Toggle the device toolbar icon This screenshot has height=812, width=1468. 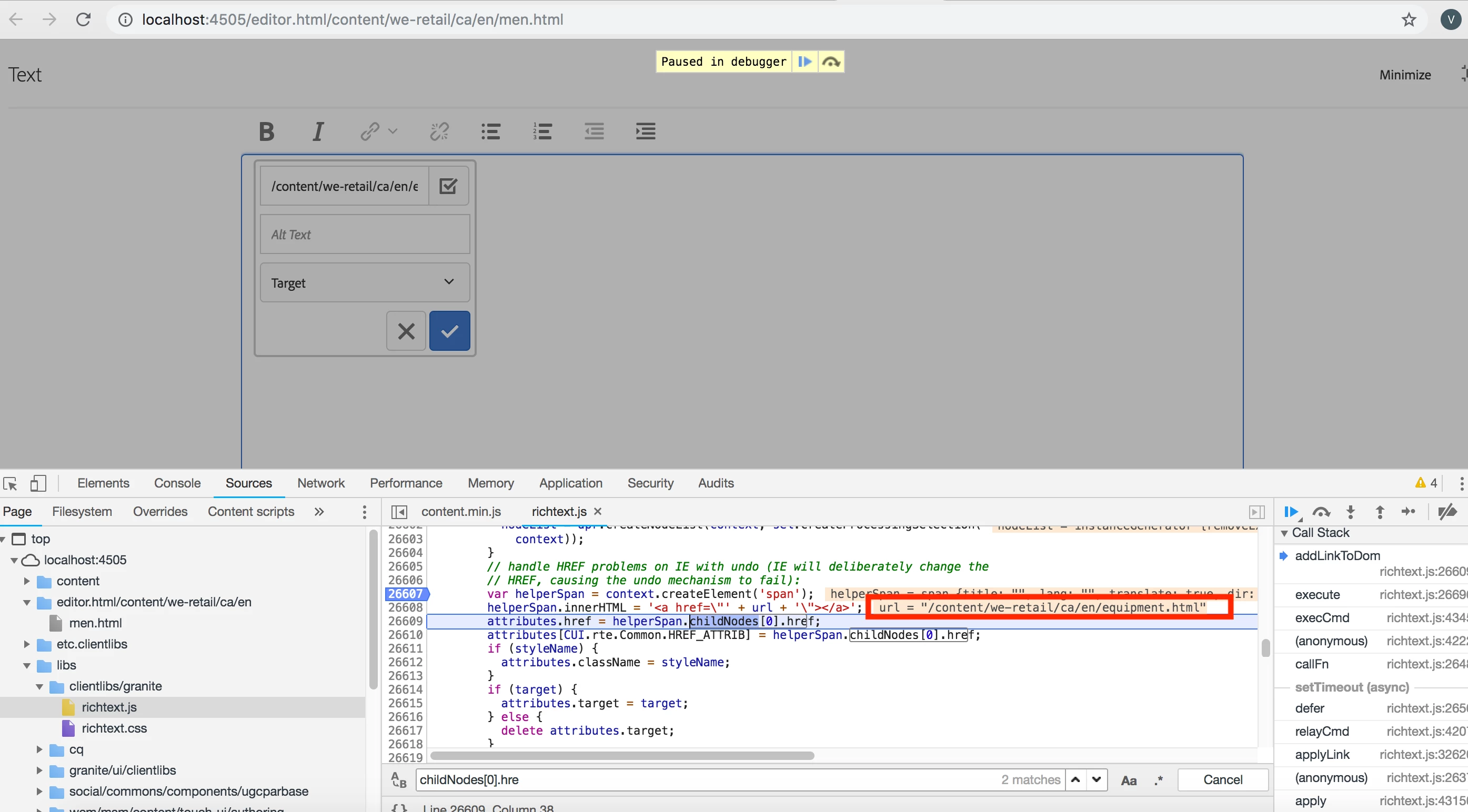(x=37, y=483)
